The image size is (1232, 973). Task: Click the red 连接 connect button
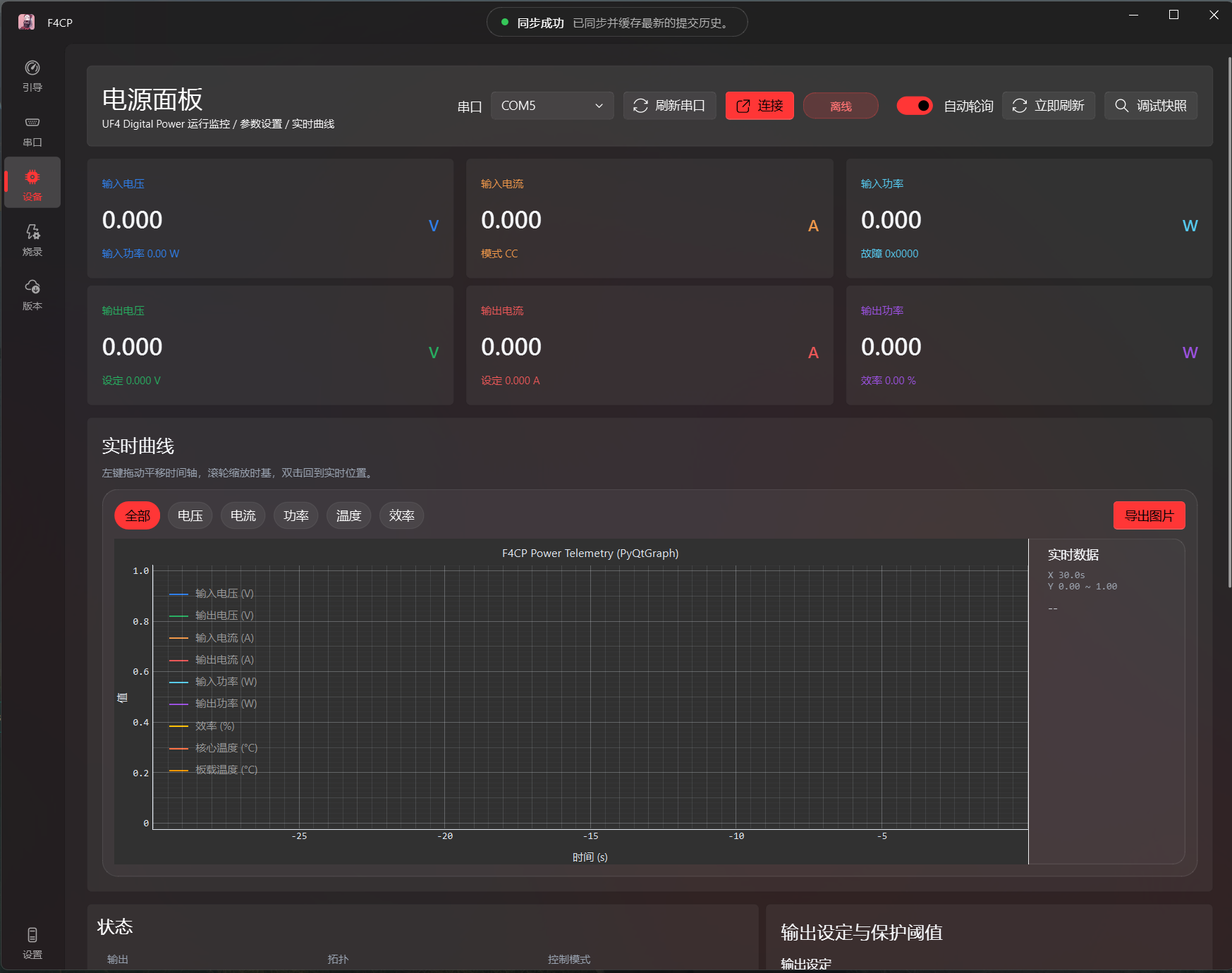pyautogui.click(x=760, y=106)
